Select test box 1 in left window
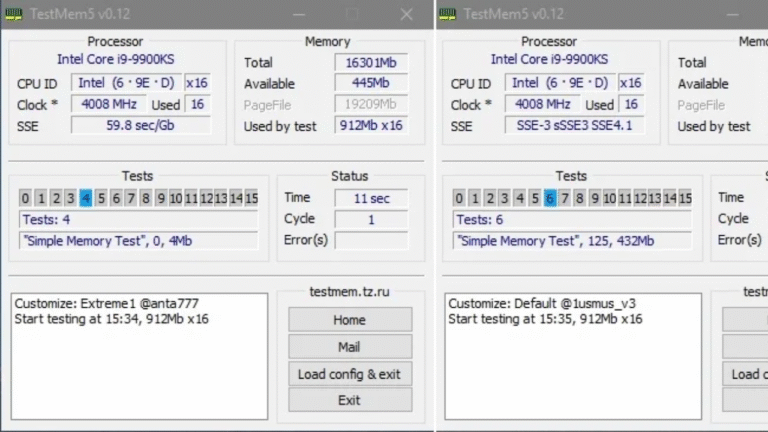Viewport: 768px width, 432px height. tap(41, 198)
